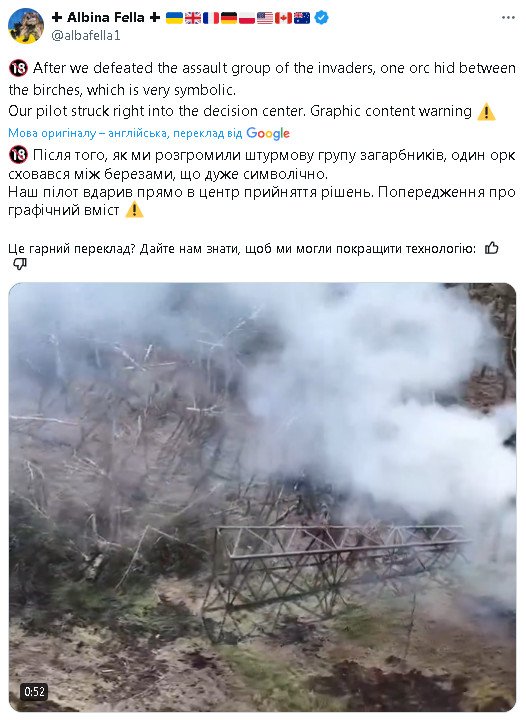Screen dimensions: 526x720
Task: Click the 0:52 video duration badge
Action: [34, 692]
